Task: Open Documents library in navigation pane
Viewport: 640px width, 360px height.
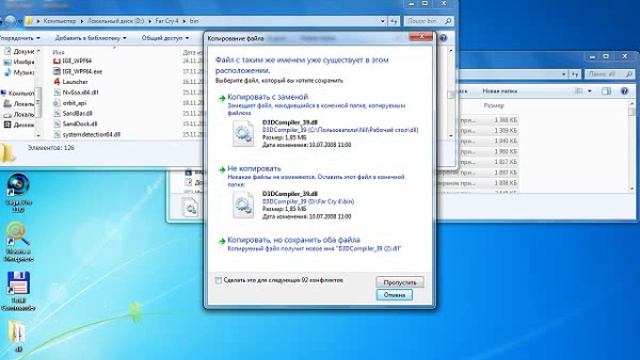Action: [19, 51]
